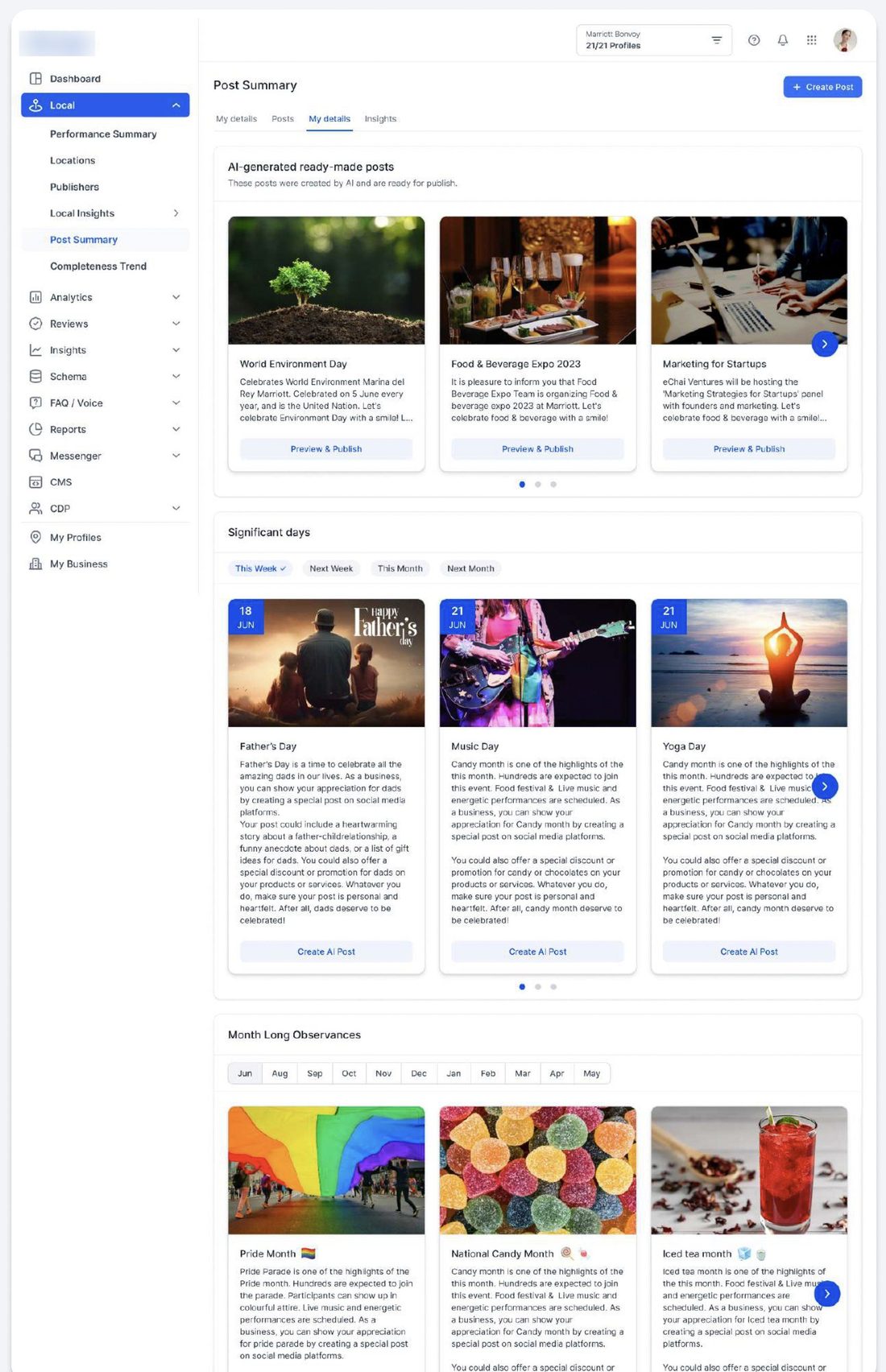The height and width of the screenshot is (1372, 886).
Task: Next arrow on Significant days carousel
Action: [825, 787]
